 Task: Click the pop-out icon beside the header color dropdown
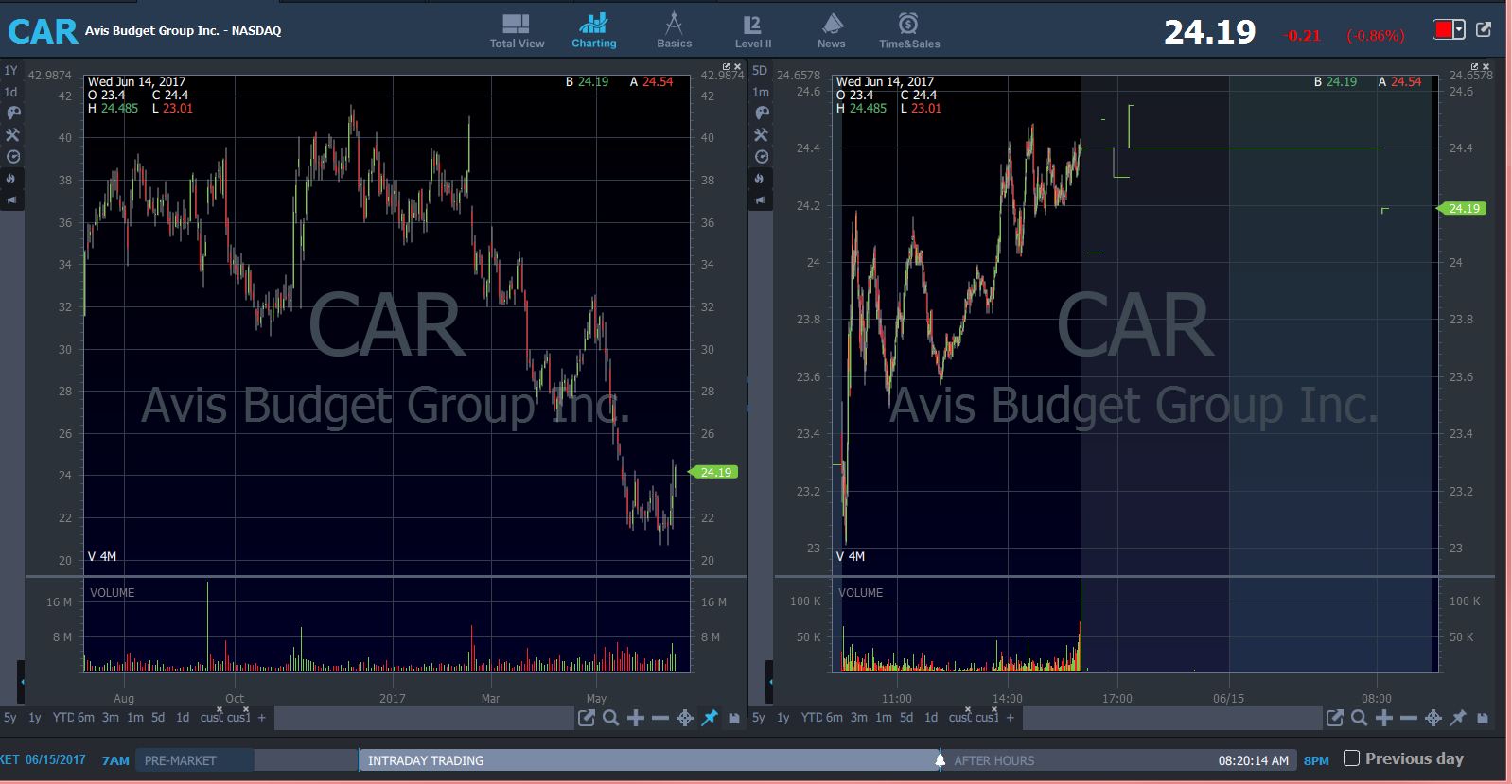pos(1484,30)
